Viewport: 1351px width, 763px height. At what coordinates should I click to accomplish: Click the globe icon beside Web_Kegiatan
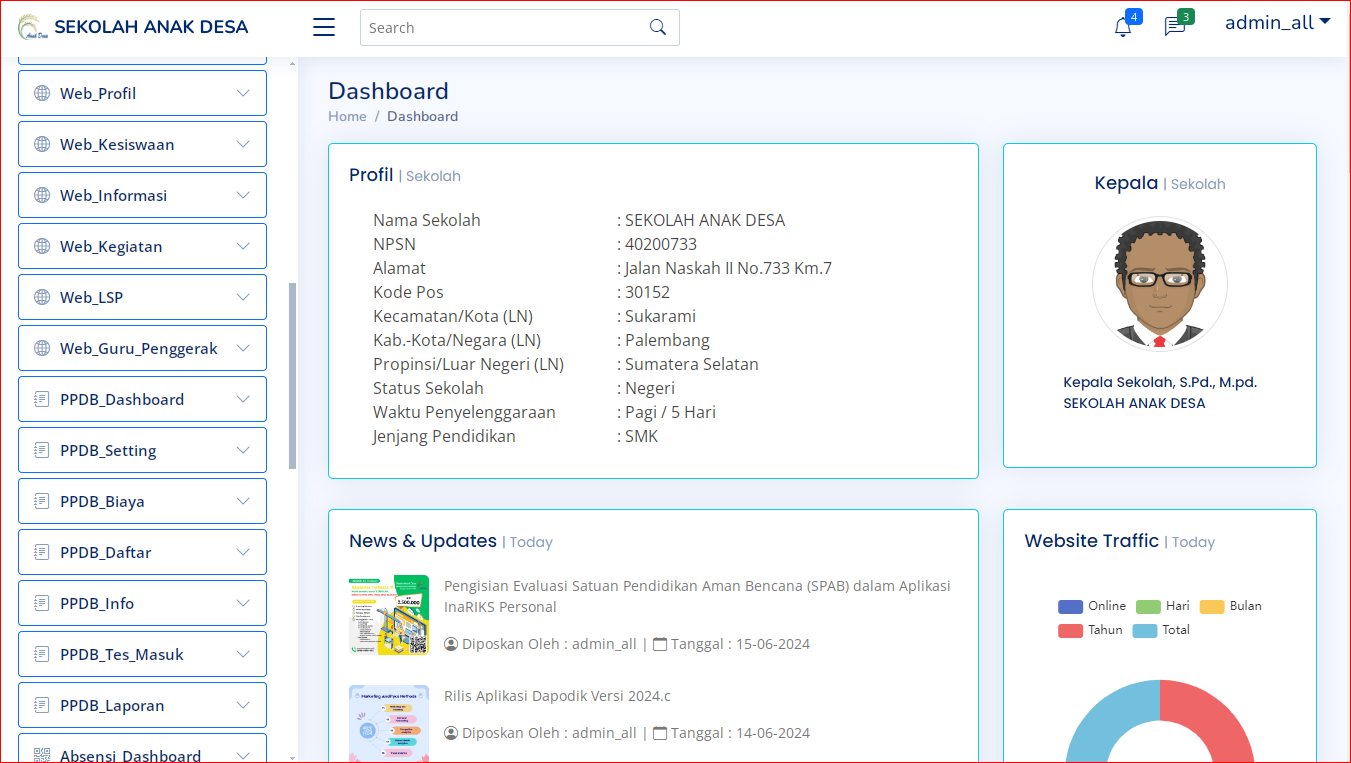tap(42, 246)
